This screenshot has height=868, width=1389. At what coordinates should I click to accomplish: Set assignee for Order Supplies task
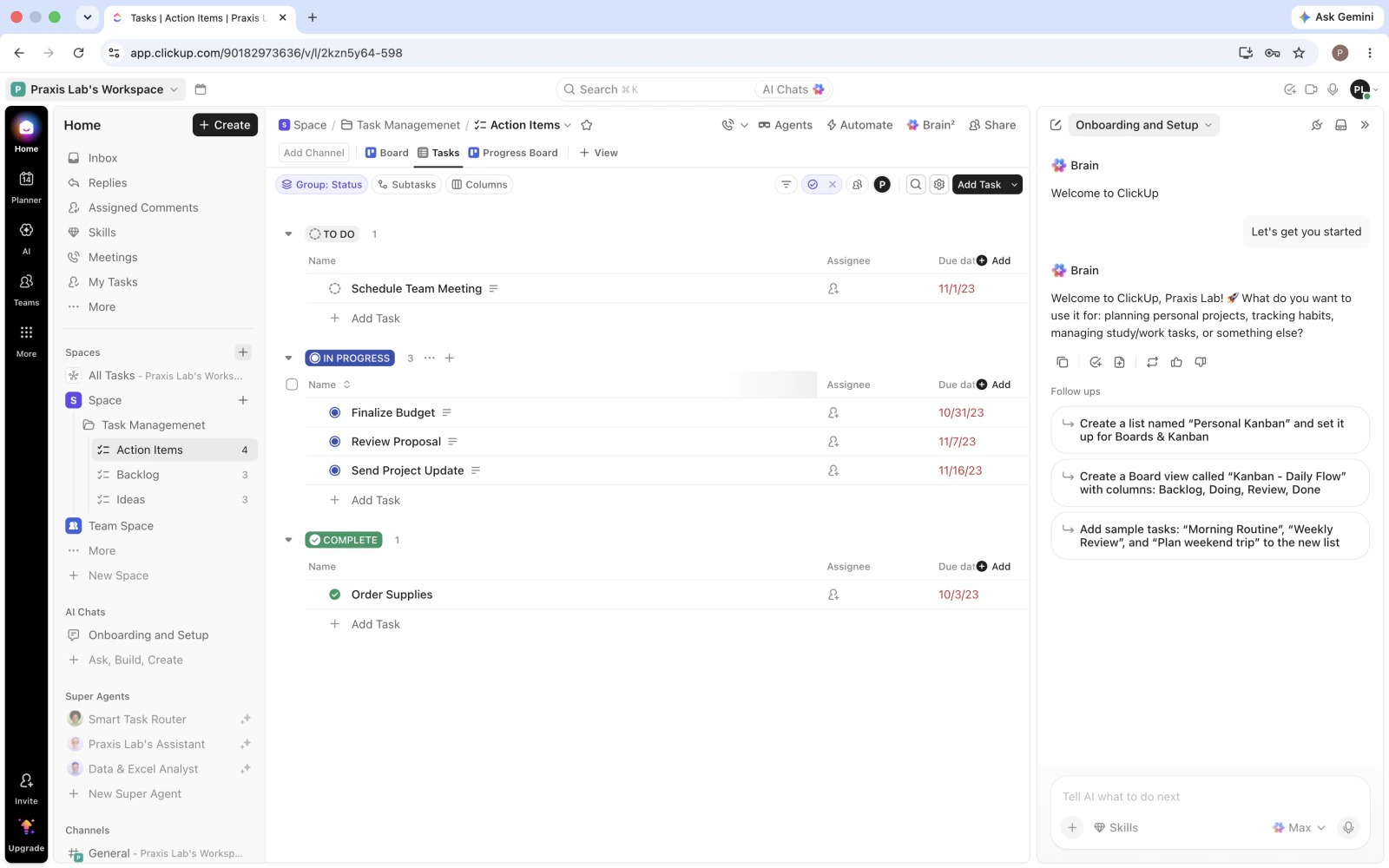point(833,595)
